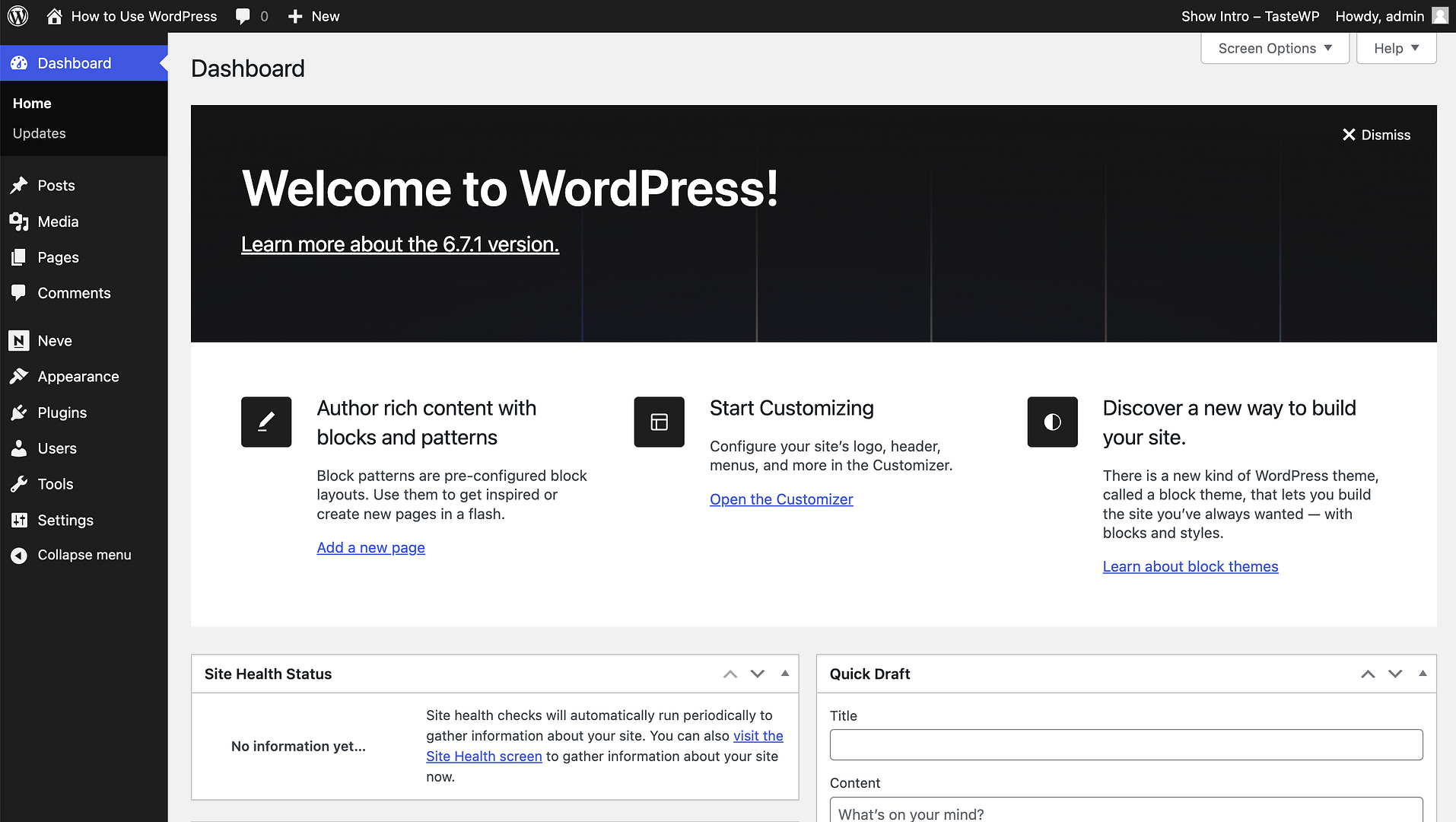This screenshot has height=822, width=1456.
Task: Open the Comments speech bubble icon
Action: (x=20, y=293)
